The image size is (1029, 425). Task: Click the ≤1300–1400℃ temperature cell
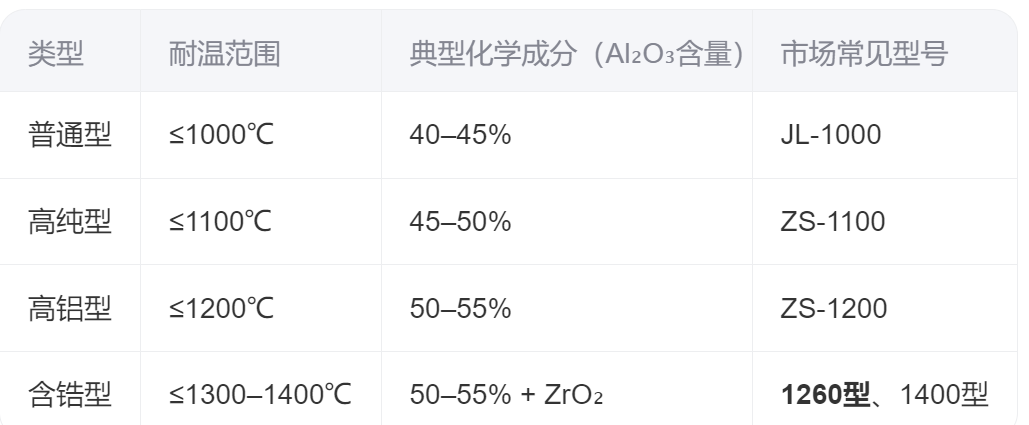click(x=260, y=395)
